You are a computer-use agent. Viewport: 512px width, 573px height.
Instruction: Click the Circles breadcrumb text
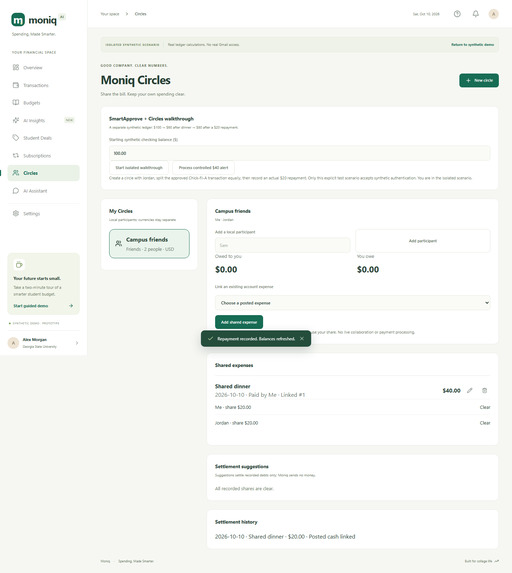(x=140, y=14)
